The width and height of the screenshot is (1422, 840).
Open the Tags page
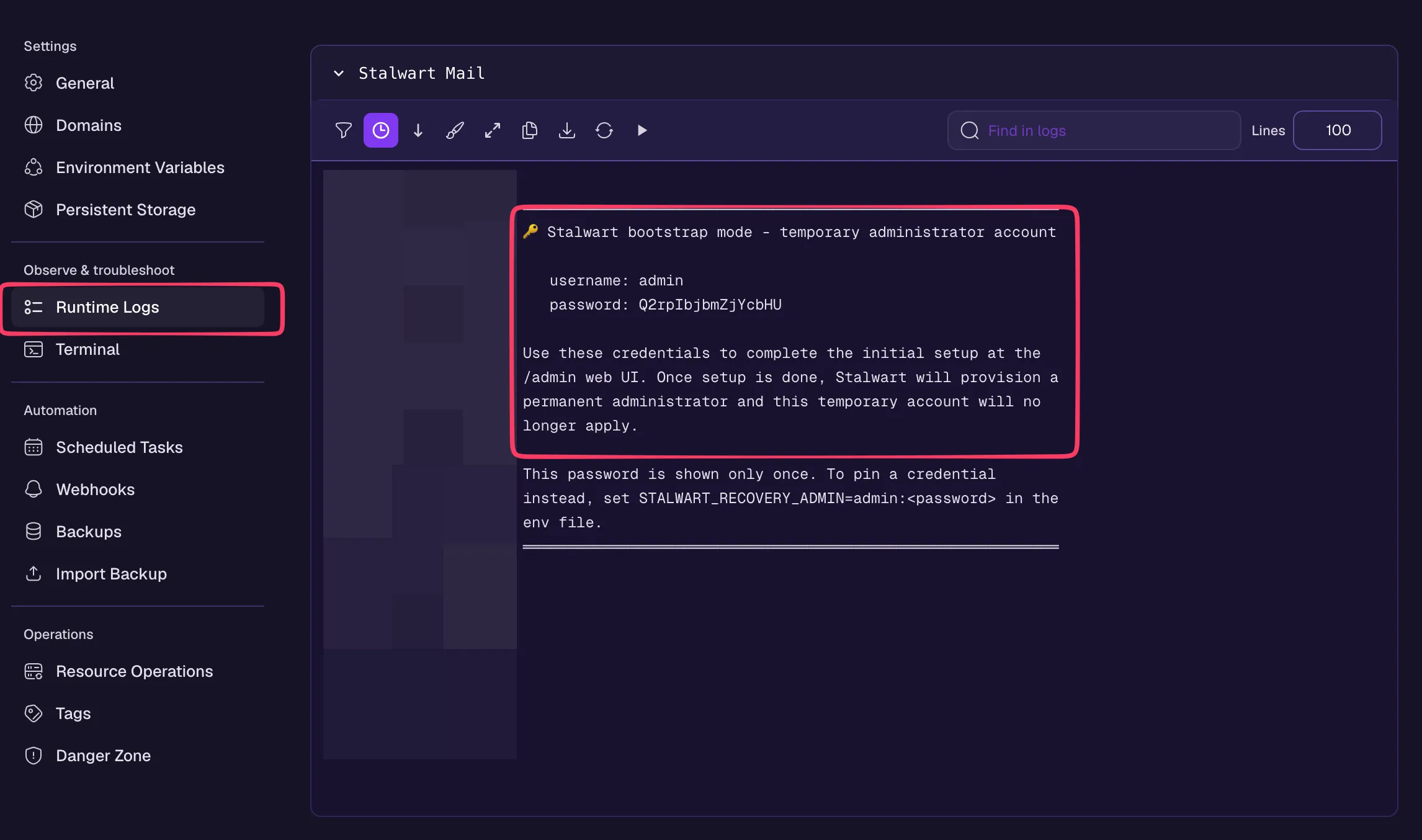(138, 713)
